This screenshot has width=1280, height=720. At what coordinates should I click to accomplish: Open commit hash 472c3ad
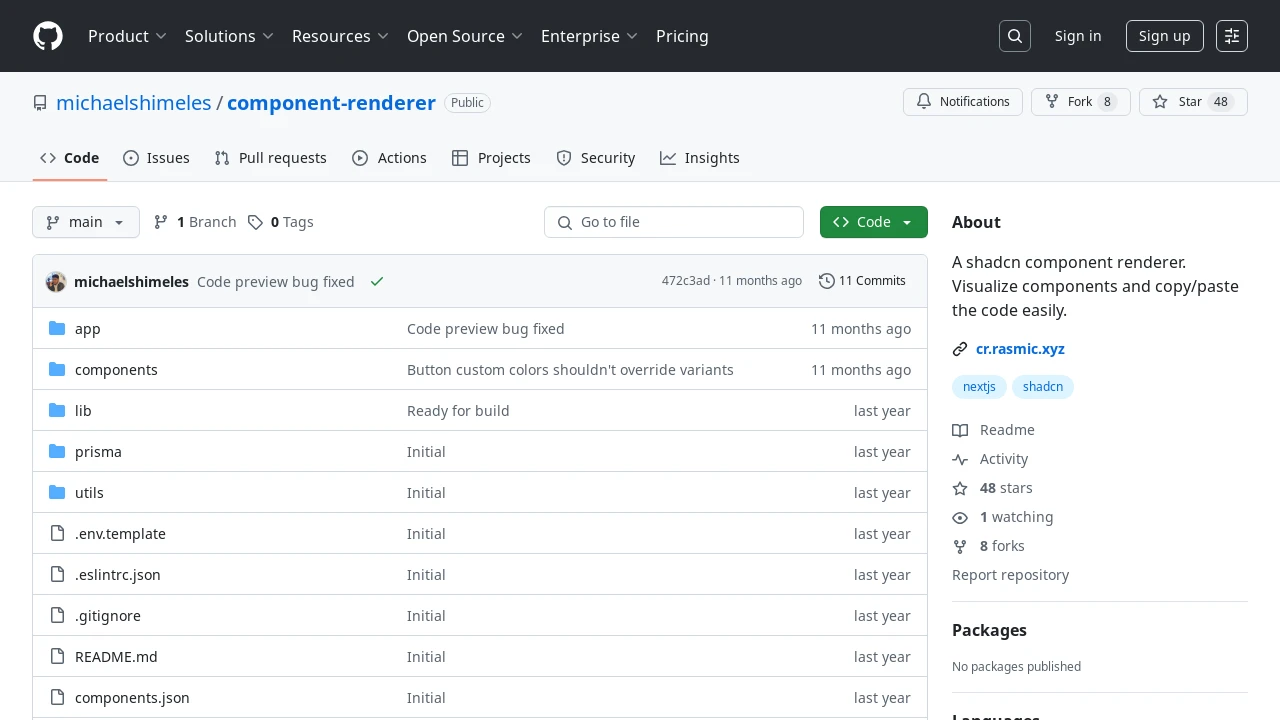pyautogui.click(x=686, y=281)
